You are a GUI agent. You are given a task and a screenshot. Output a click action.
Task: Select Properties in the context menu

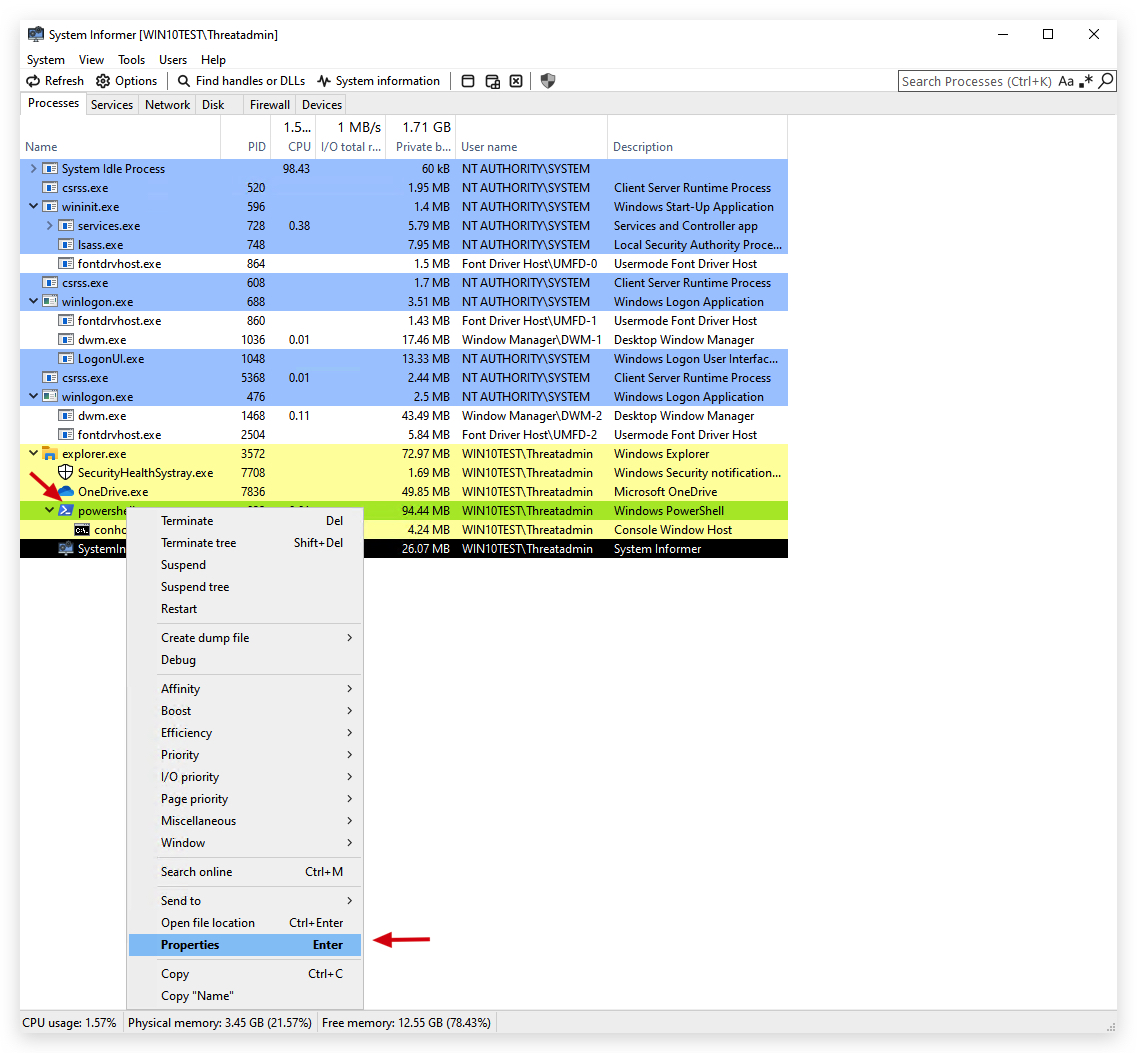245,945
